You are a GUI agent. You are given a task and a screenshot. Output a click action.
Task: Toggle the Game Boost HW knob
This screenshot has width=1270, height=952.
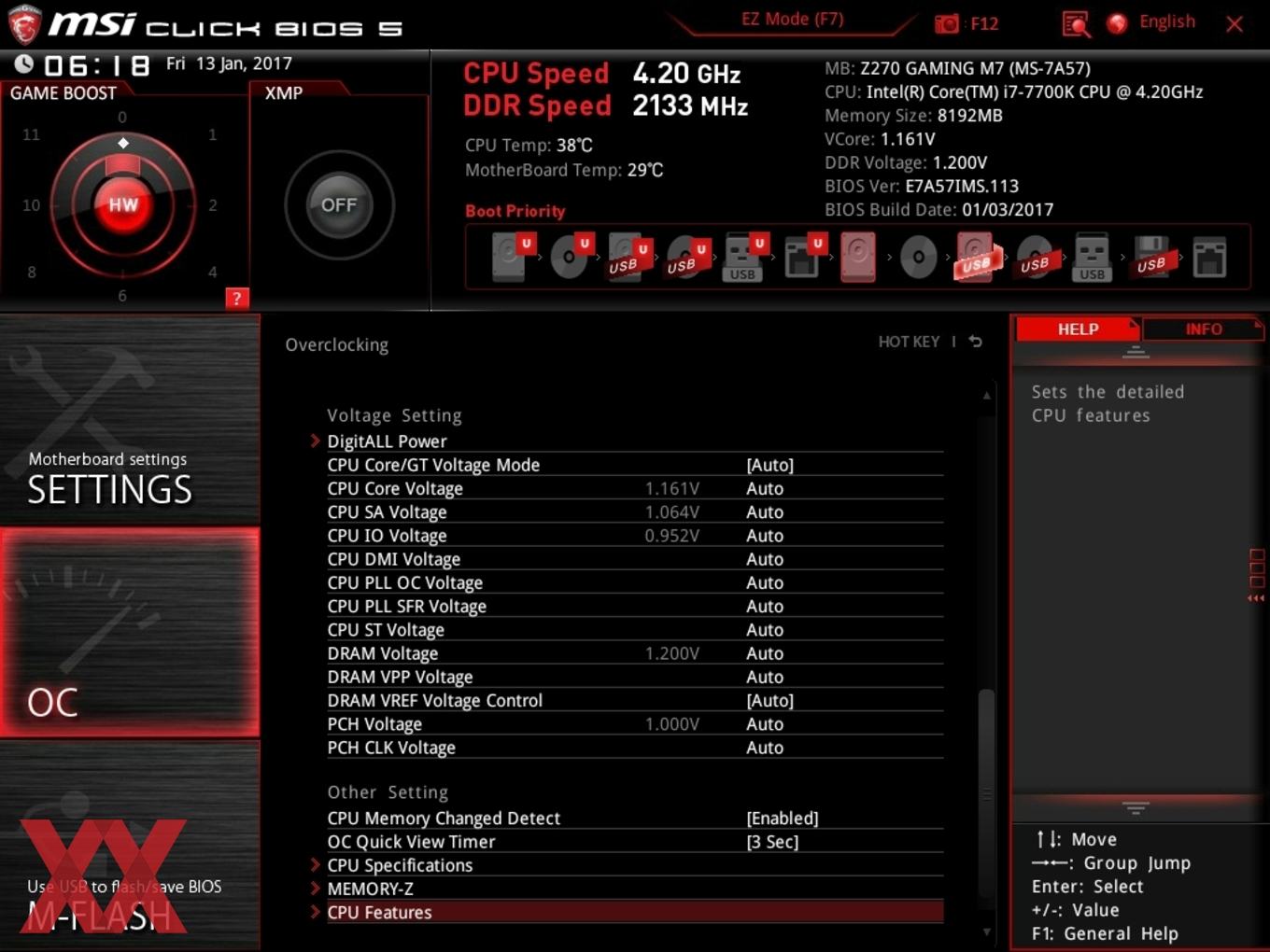tap(123, 204)
